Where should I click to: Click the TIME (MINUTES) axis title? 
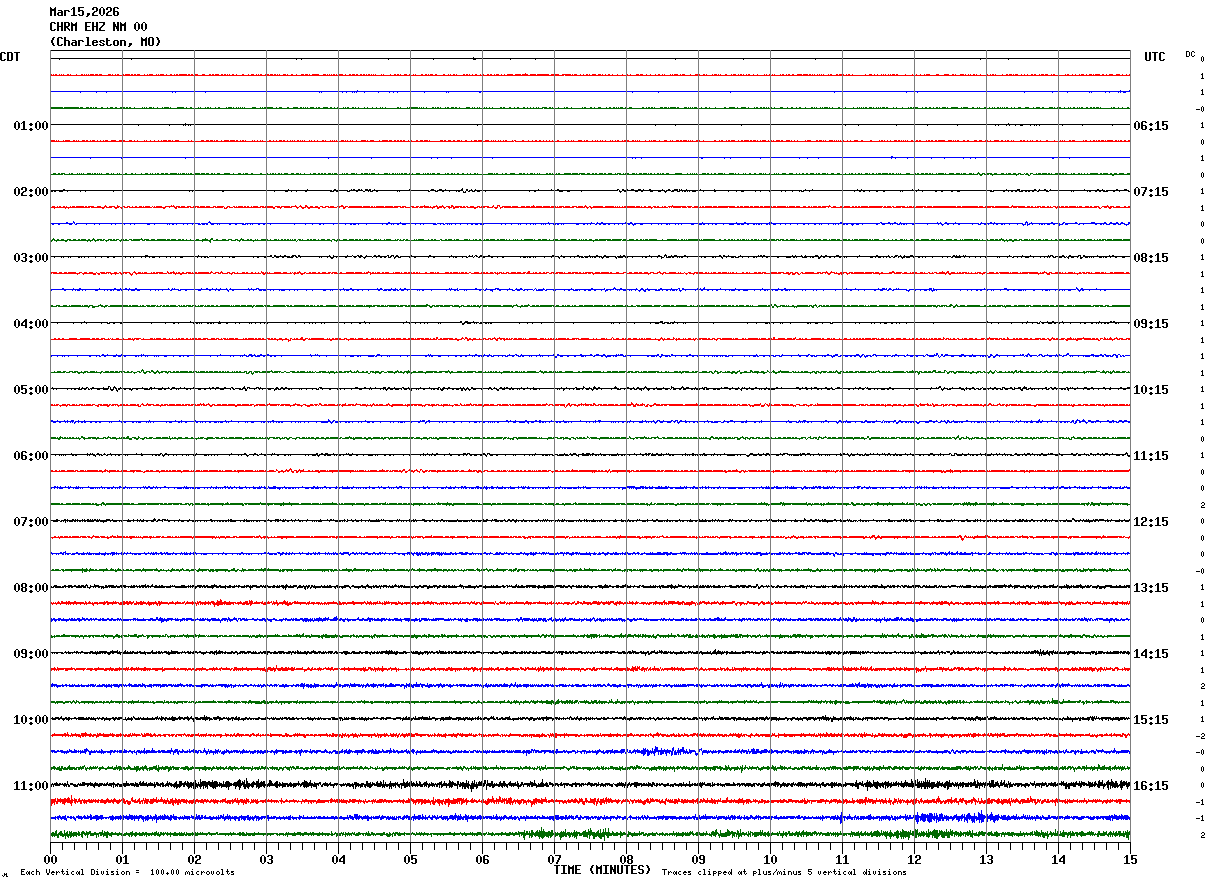click(602, 870)
